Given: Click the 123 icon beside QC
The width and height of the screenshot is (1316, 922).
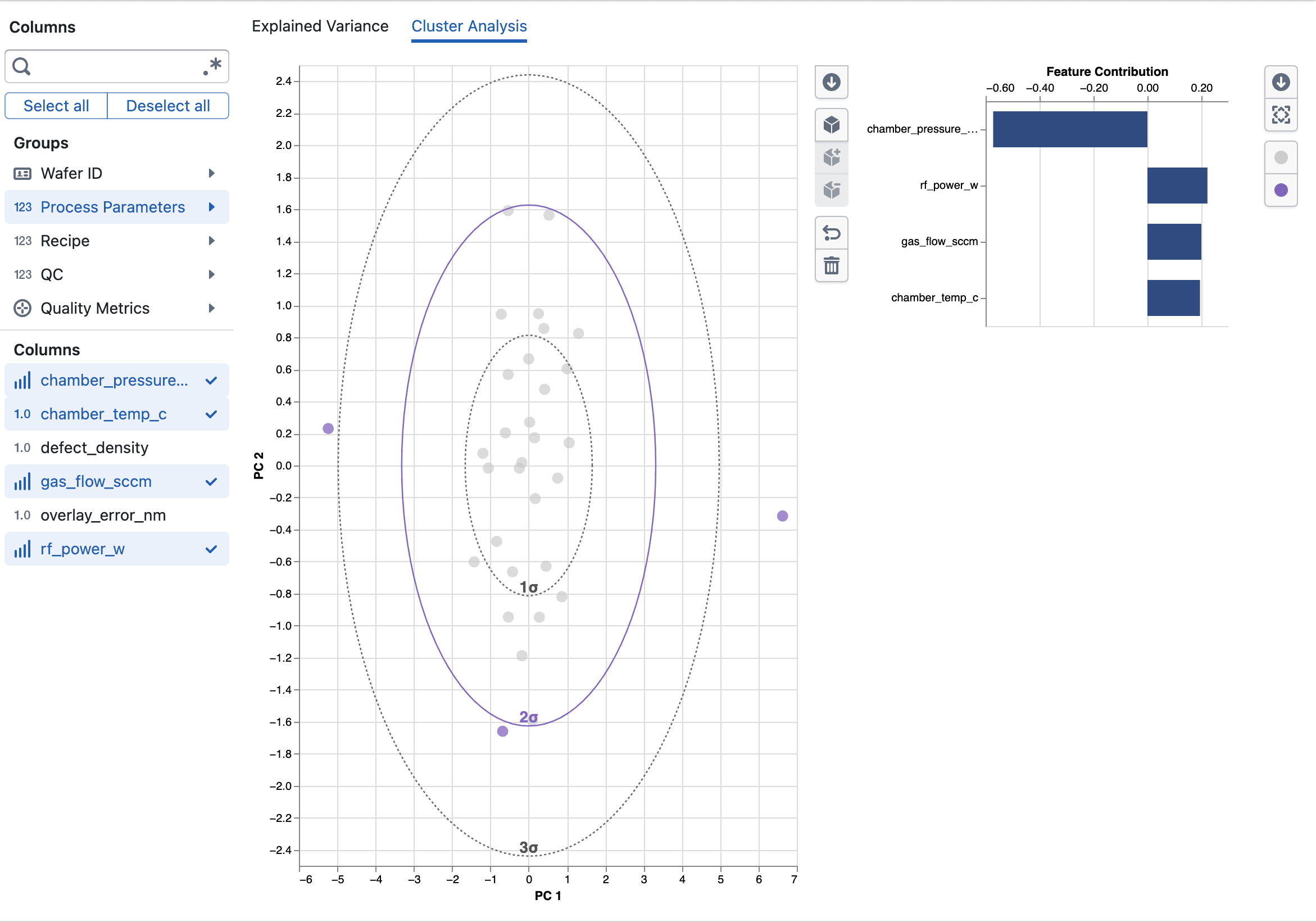Looking at the screenshot, I should pyautogui.click(x=22, y=275).
